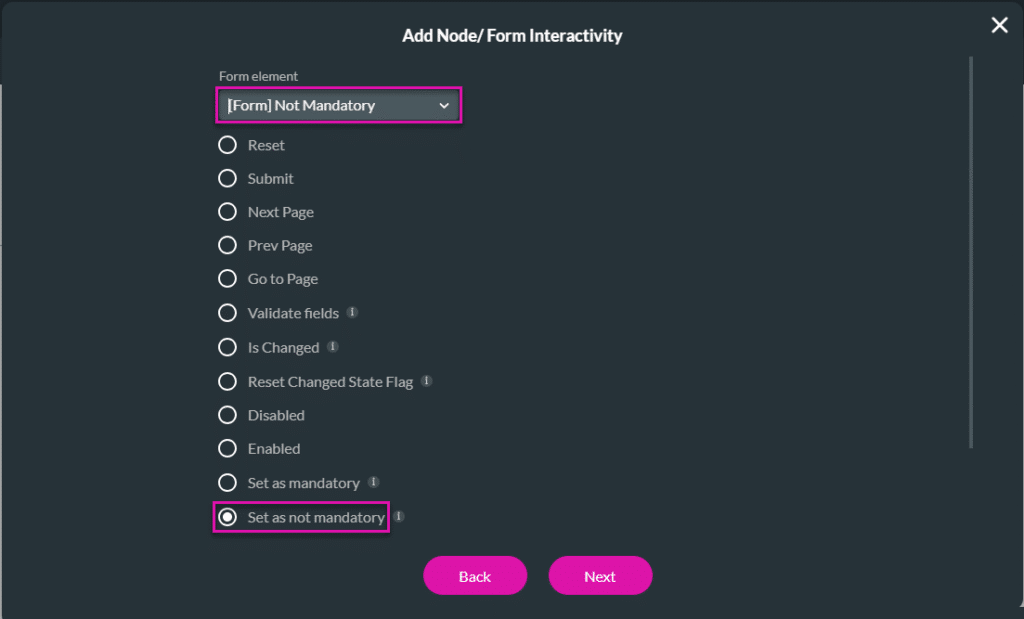
Task: Click the info icon near Set as mandatory
Action: pos(375,481)
